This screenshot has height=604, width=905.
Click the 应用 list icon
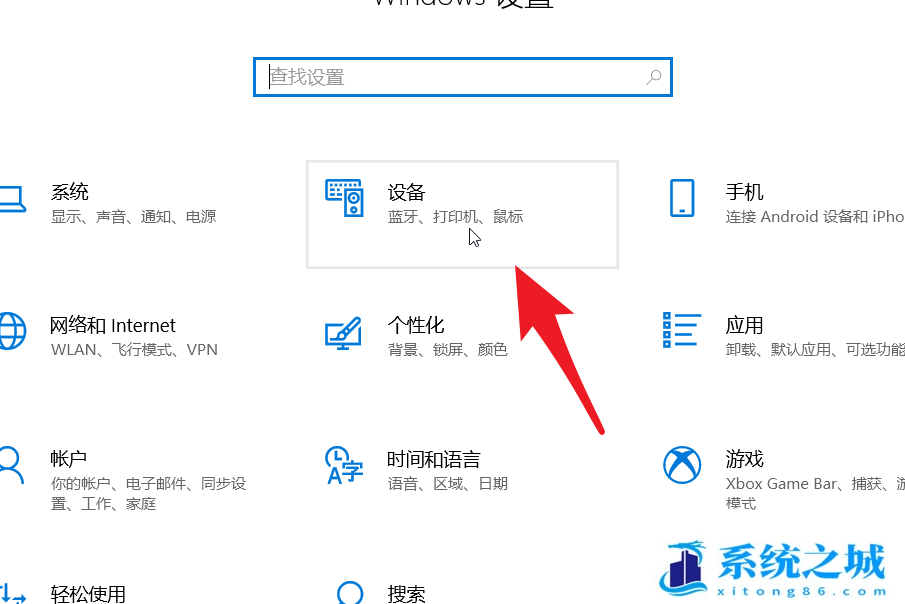click(681, 330)
